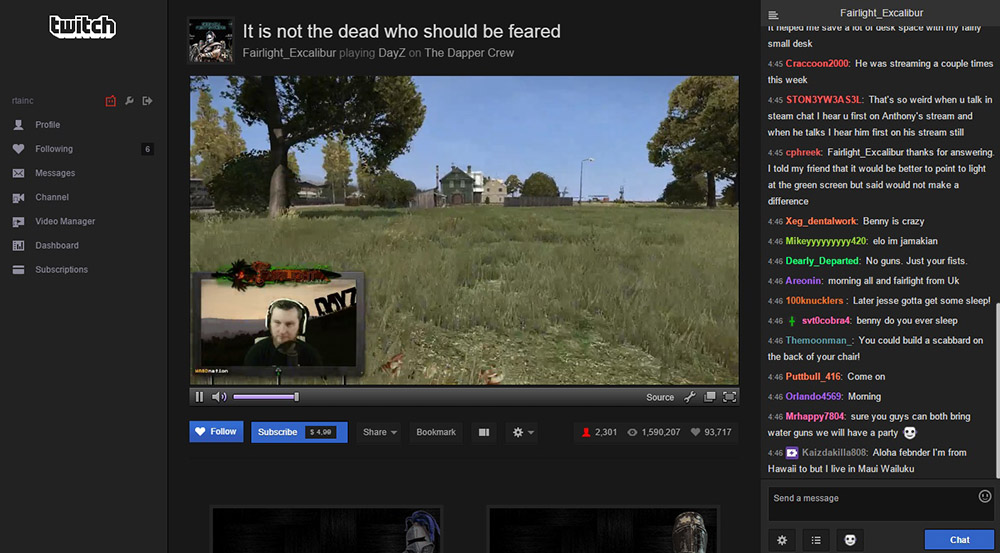The width and height of the screenshot is (1000, 553).
Task: Click the Subscribe $4.99 button
Action: pyautogui.click(x=299, y=432)
